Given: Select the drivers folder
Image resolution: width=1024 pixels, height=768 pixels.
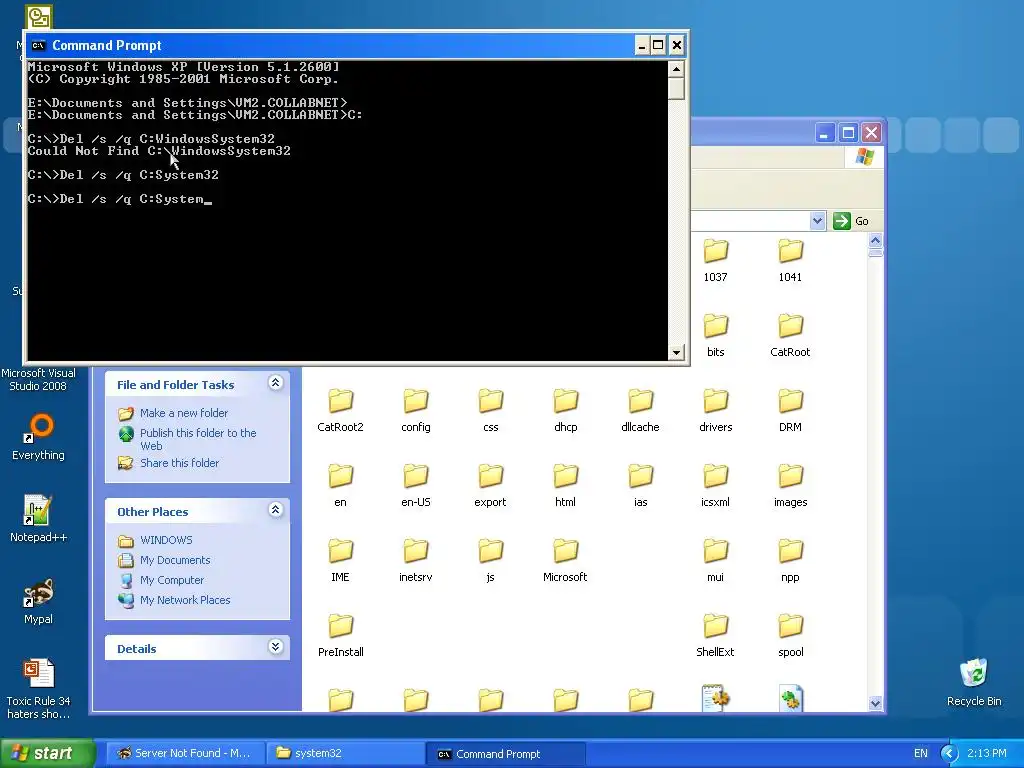Looking at the screenshot, I should tap(716, 411).
